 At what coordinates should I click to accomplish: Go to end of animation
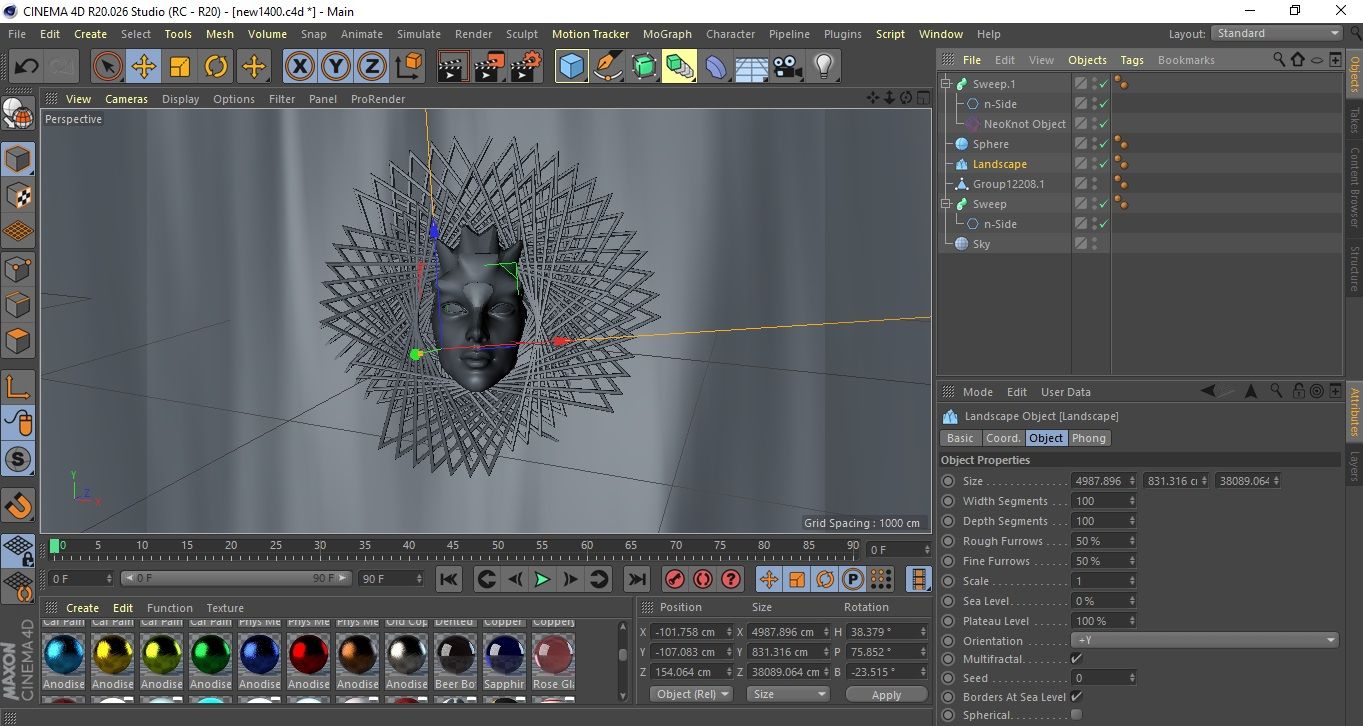click(x=636, y=579)
